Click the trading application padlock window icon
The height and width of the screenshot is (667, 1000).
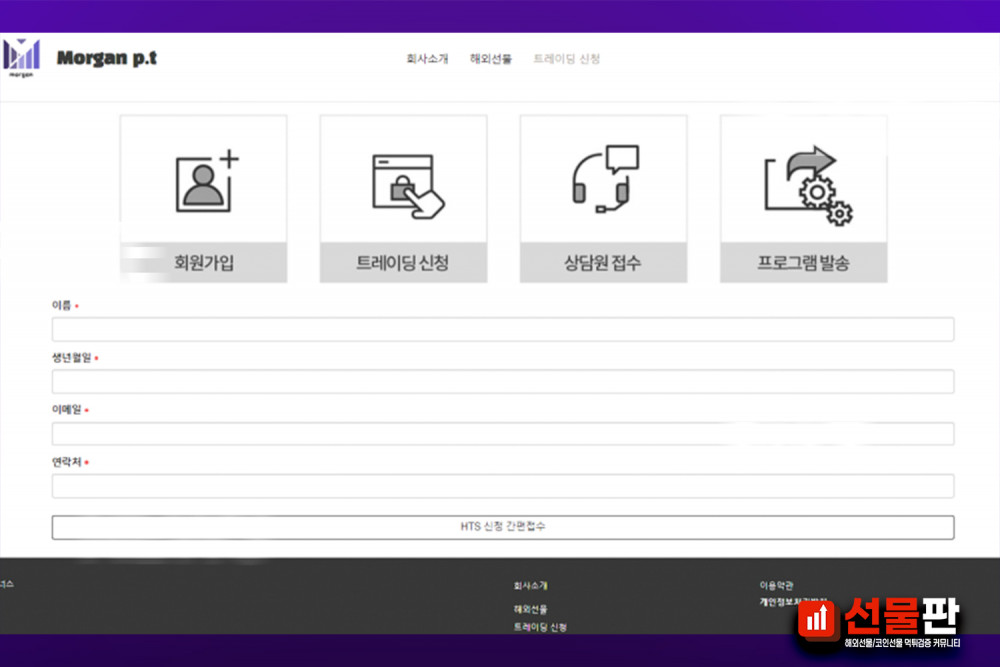click(405, 185)
